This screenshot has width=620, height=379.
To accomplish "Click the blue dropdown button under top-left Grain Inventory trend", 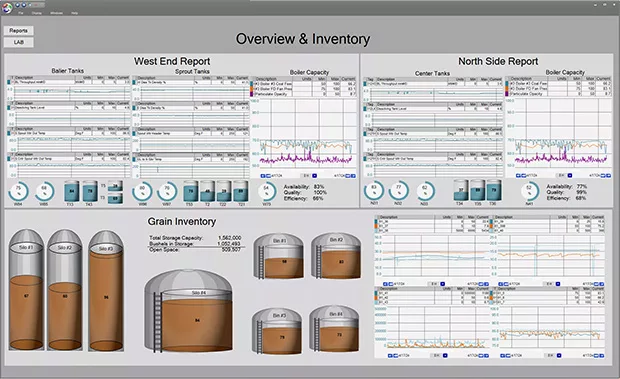I will (442, 284).
